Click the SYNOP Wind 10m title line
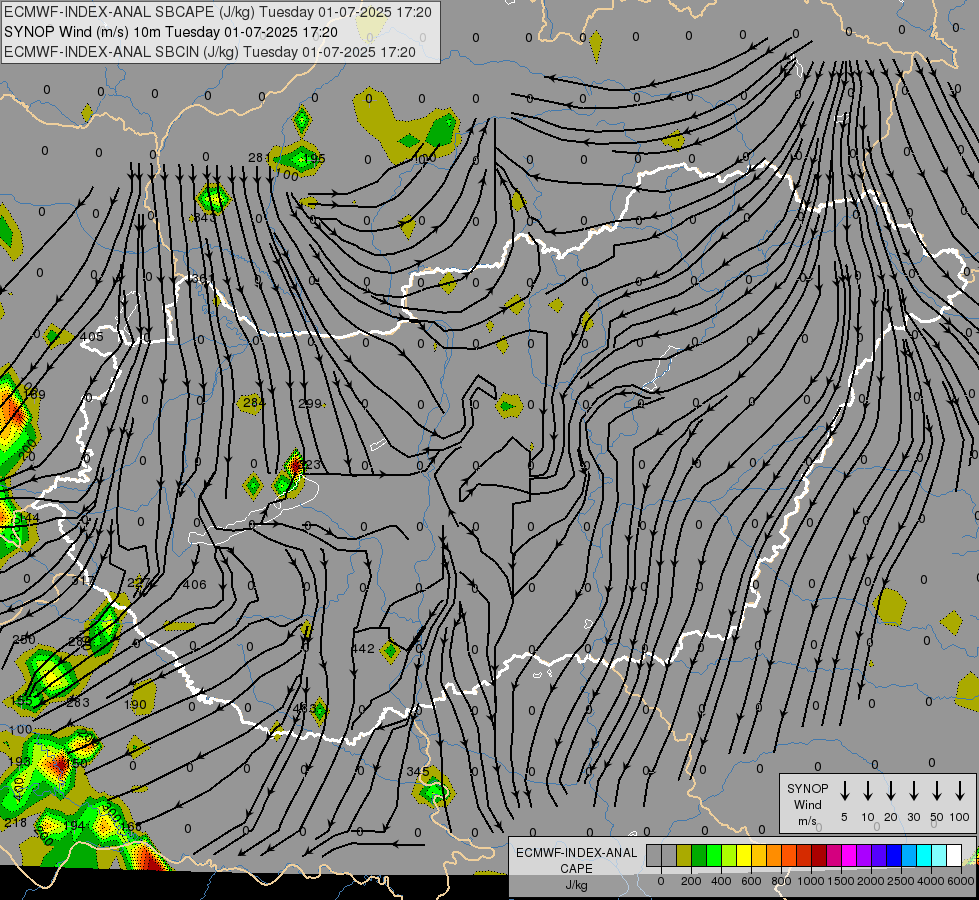This screenshot has width=979, height=900. 171,32
